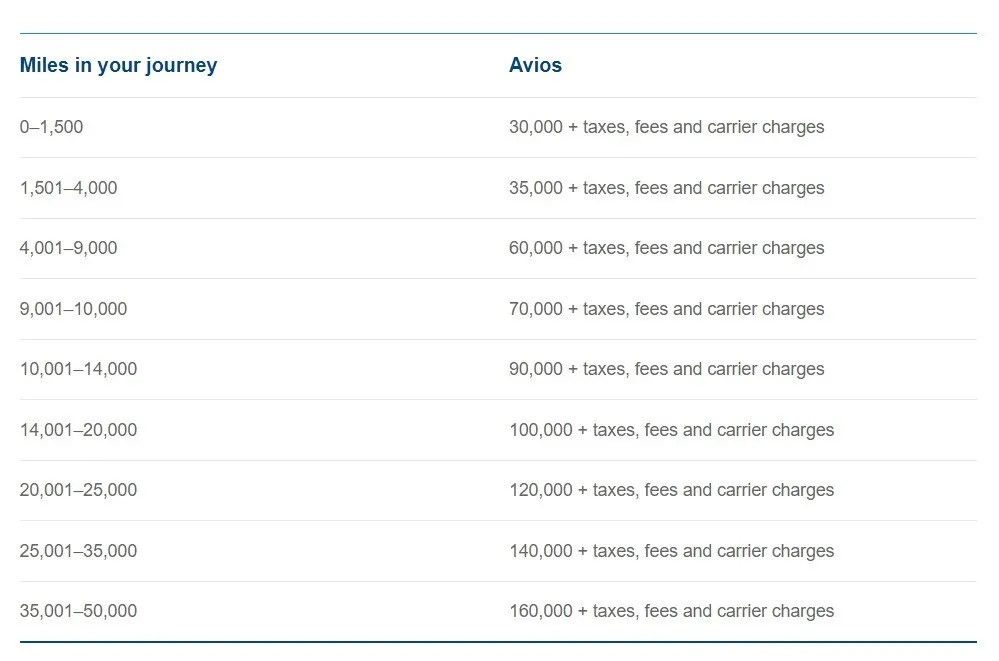Select the 0–1,500 miles range cell

click(52, 128)
